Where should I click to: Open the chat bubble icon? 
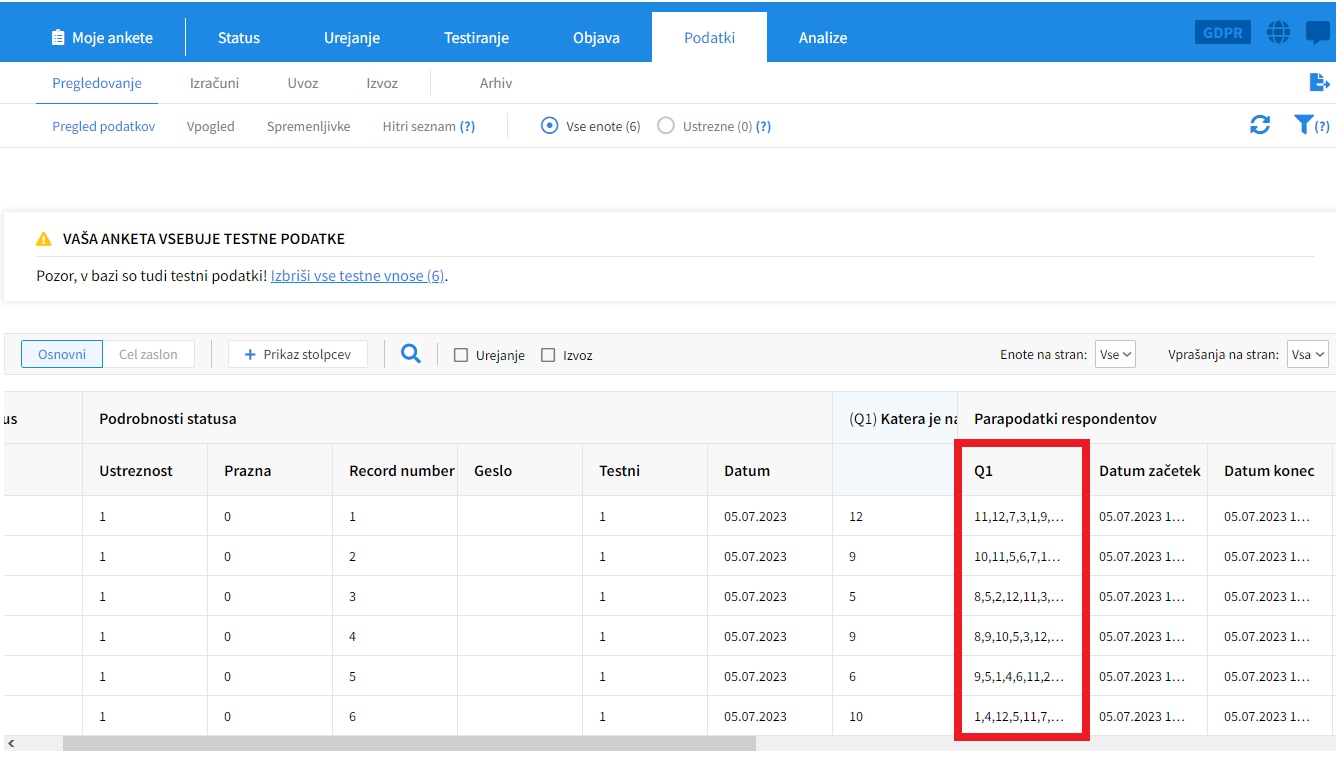pyautogui.click(x=1318, y=33)
